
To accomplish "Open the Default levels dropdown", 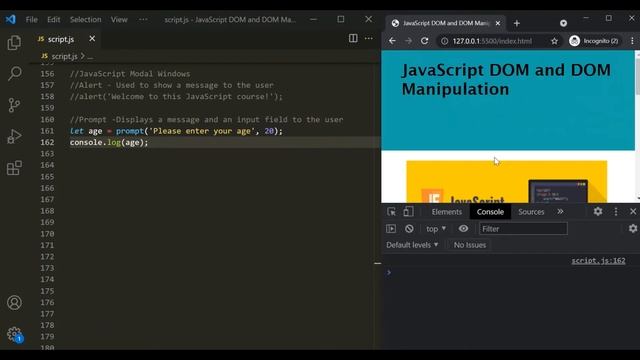I will [412, 245].
